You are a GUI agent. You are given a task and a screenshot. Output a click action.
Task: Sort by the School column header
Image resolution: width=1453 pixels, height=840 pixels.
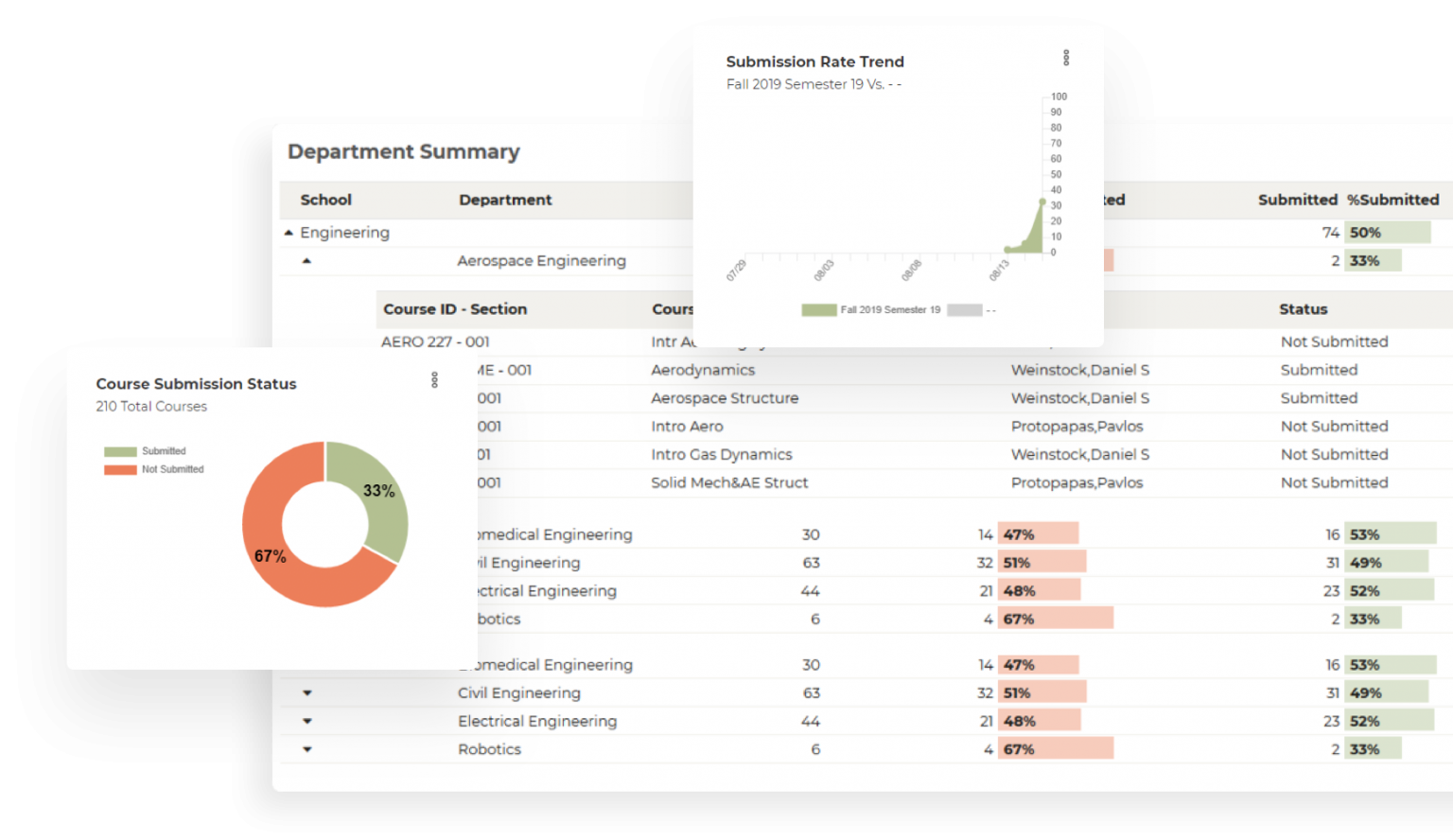[x=325, y=200]
